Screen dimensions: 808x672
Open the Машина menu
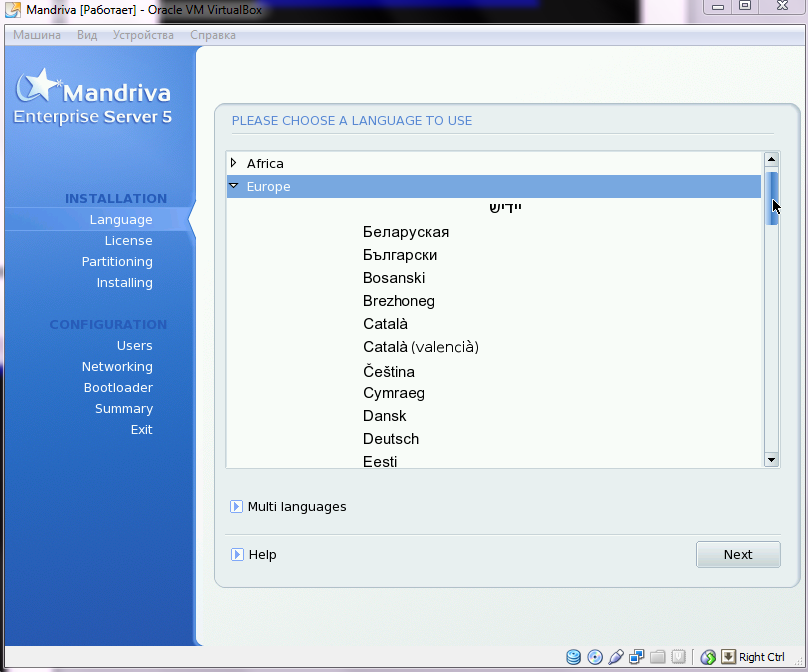37,35
